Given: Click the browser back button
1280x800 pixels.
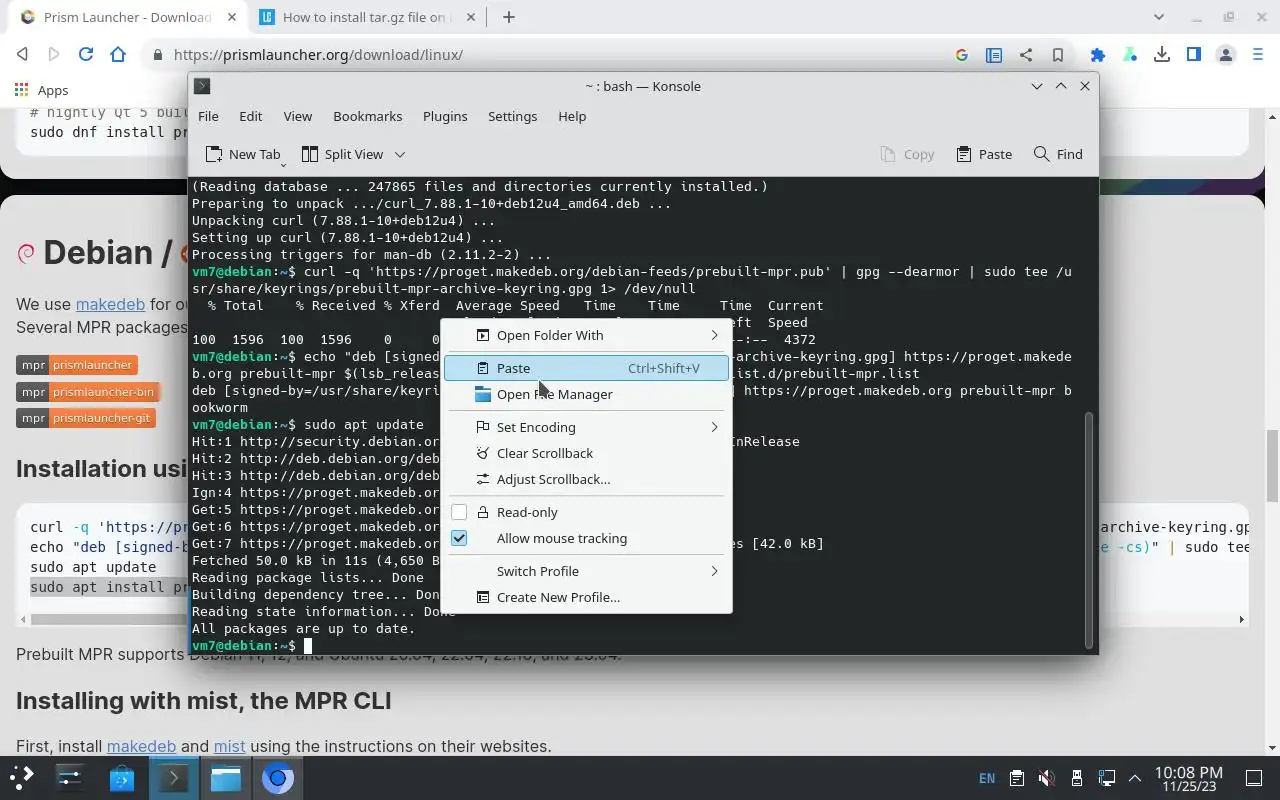Looking at the screenshot, I should (22, 55).
